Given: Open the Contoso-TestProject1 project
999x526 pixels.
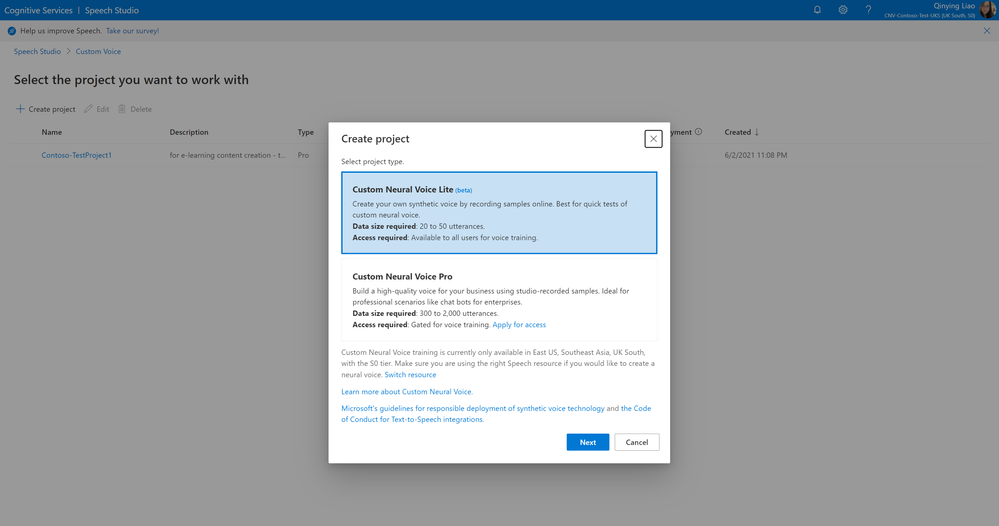Looking at the screenshot, I should click(77, 156).
